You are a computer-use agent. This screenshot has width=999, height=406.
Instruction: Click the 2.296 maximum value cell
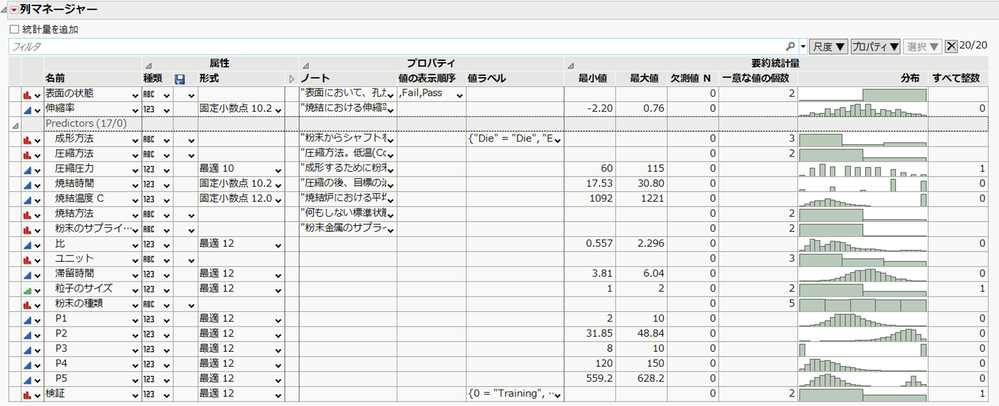(x=642, y=245)
